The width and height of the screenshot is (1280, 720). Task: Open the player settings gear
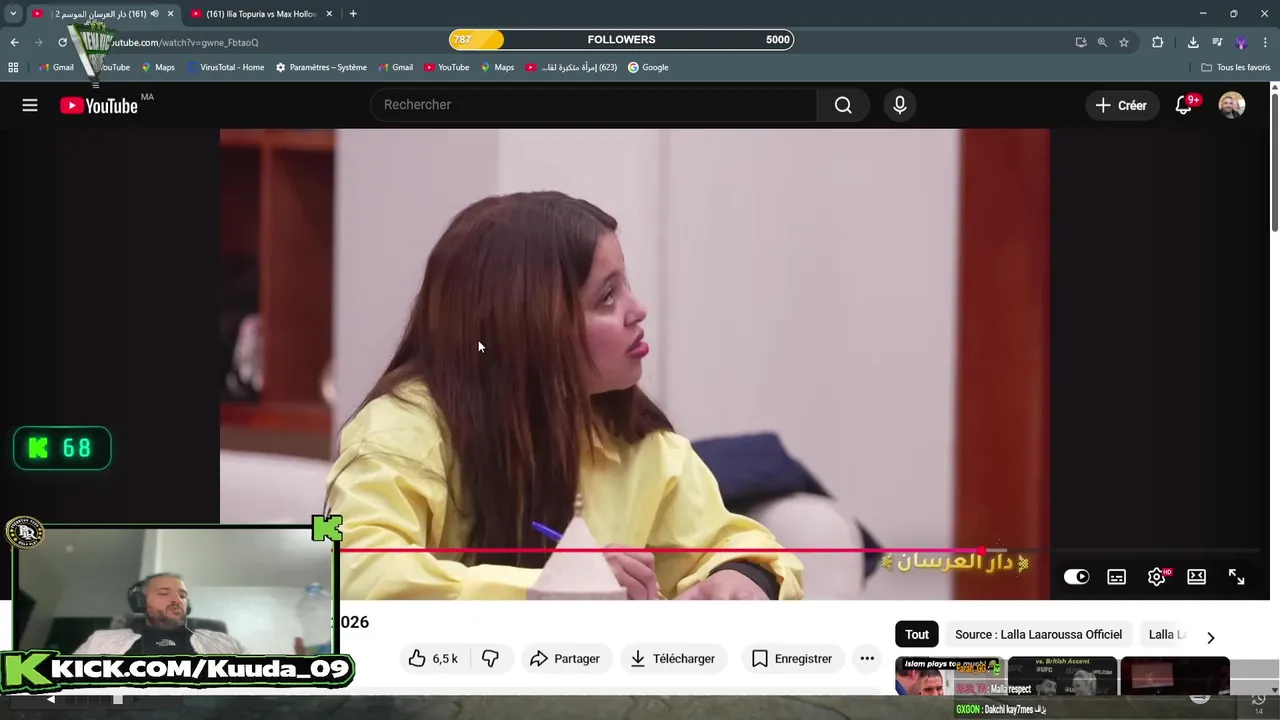coord(1157,577)
